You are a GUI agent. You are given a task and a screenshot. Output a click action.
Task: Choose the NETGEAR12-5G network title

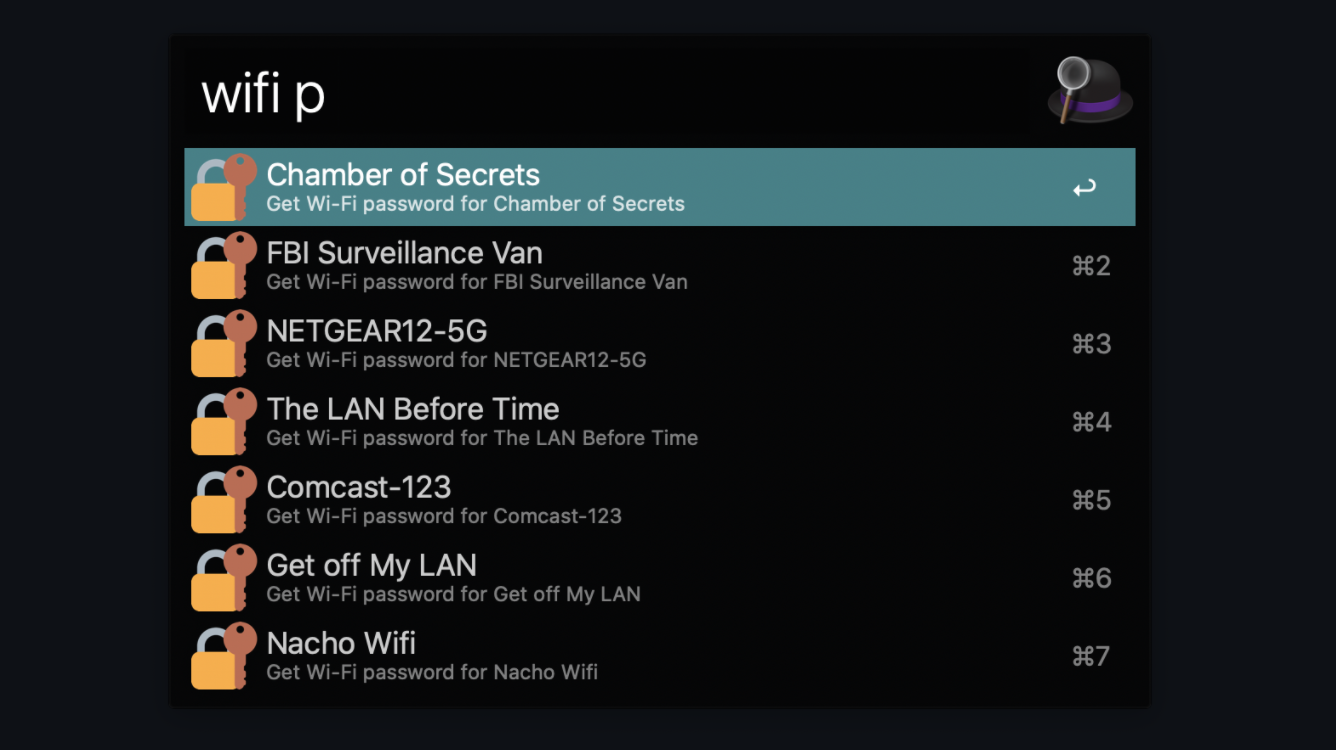pos(377,331)
